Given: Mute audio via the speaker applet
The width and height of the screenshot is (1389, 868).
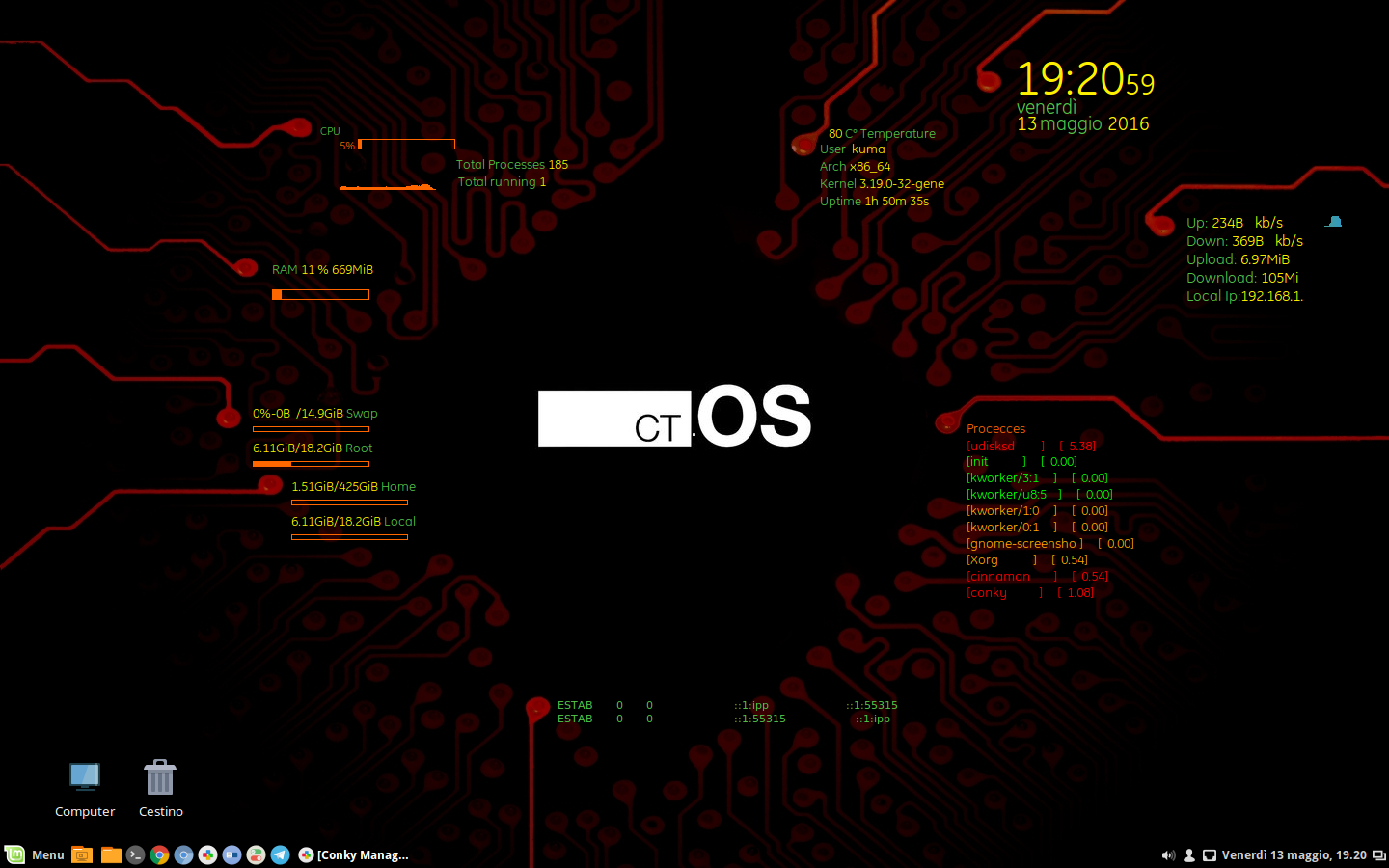Looking at the screenshot, I should click(x=1168, y=854).
